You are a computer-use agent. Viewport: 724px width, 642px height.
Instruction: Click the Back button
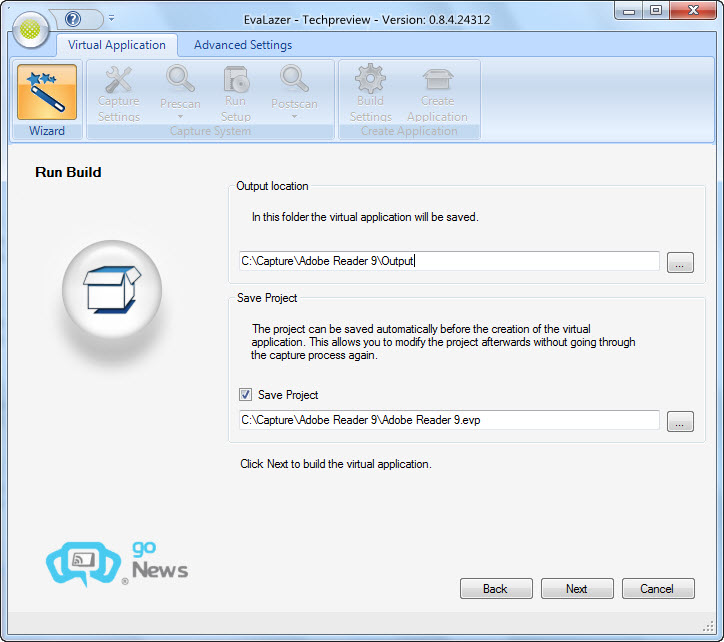(x=496, y=588)
